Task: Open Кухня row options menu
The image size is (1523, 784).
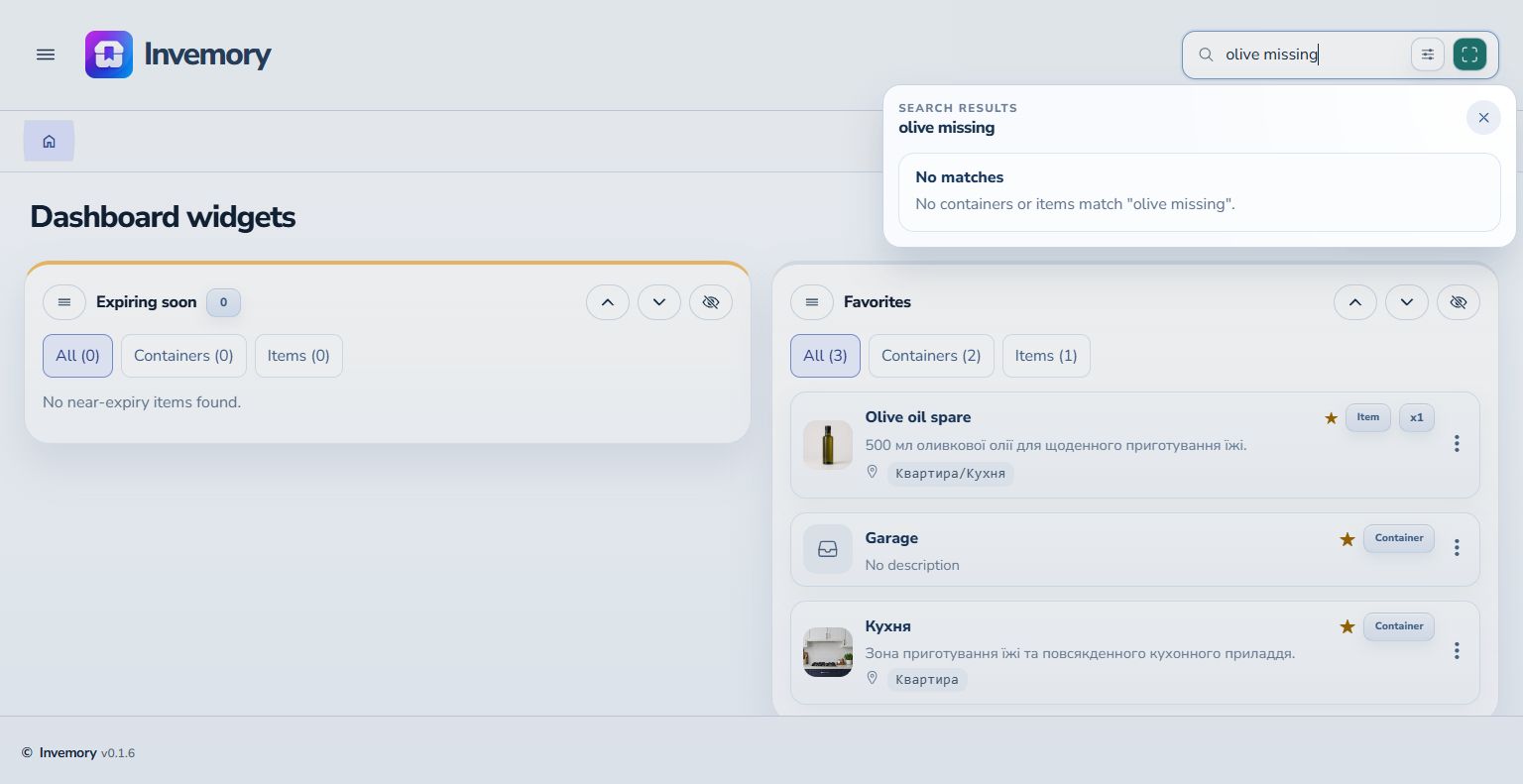Action: pos(1457,650)
